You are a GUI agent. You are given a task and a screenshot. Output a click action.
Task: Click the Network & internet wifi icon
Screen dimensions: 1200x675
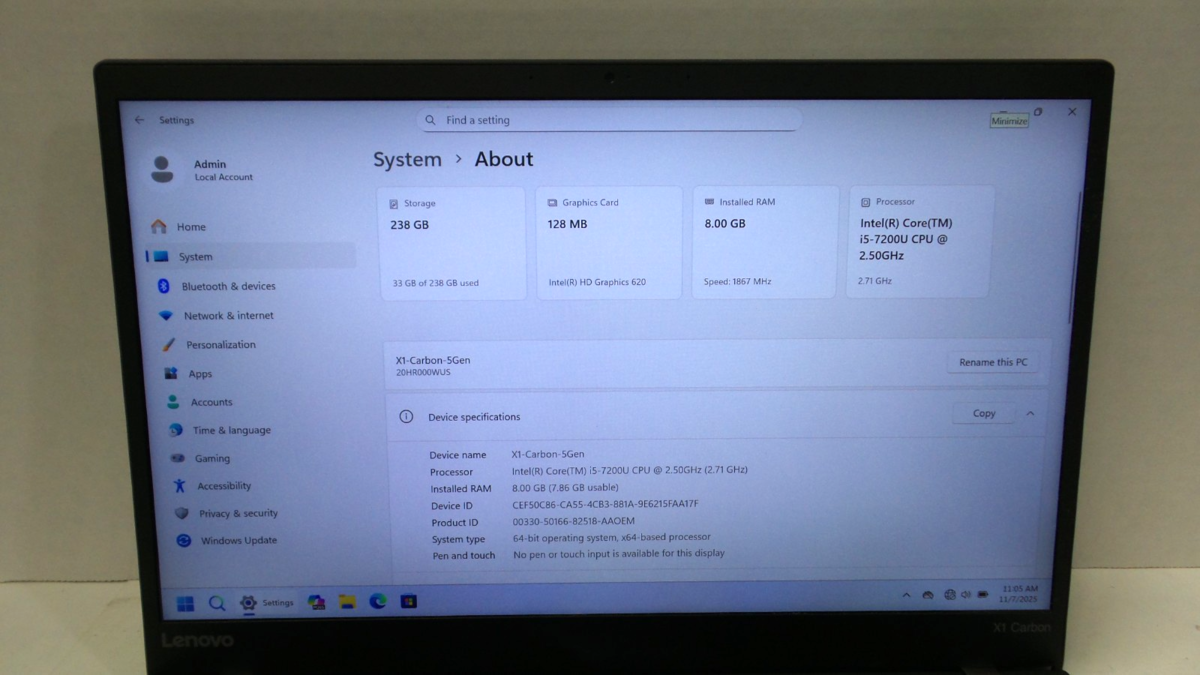click(x=166, y=315)
